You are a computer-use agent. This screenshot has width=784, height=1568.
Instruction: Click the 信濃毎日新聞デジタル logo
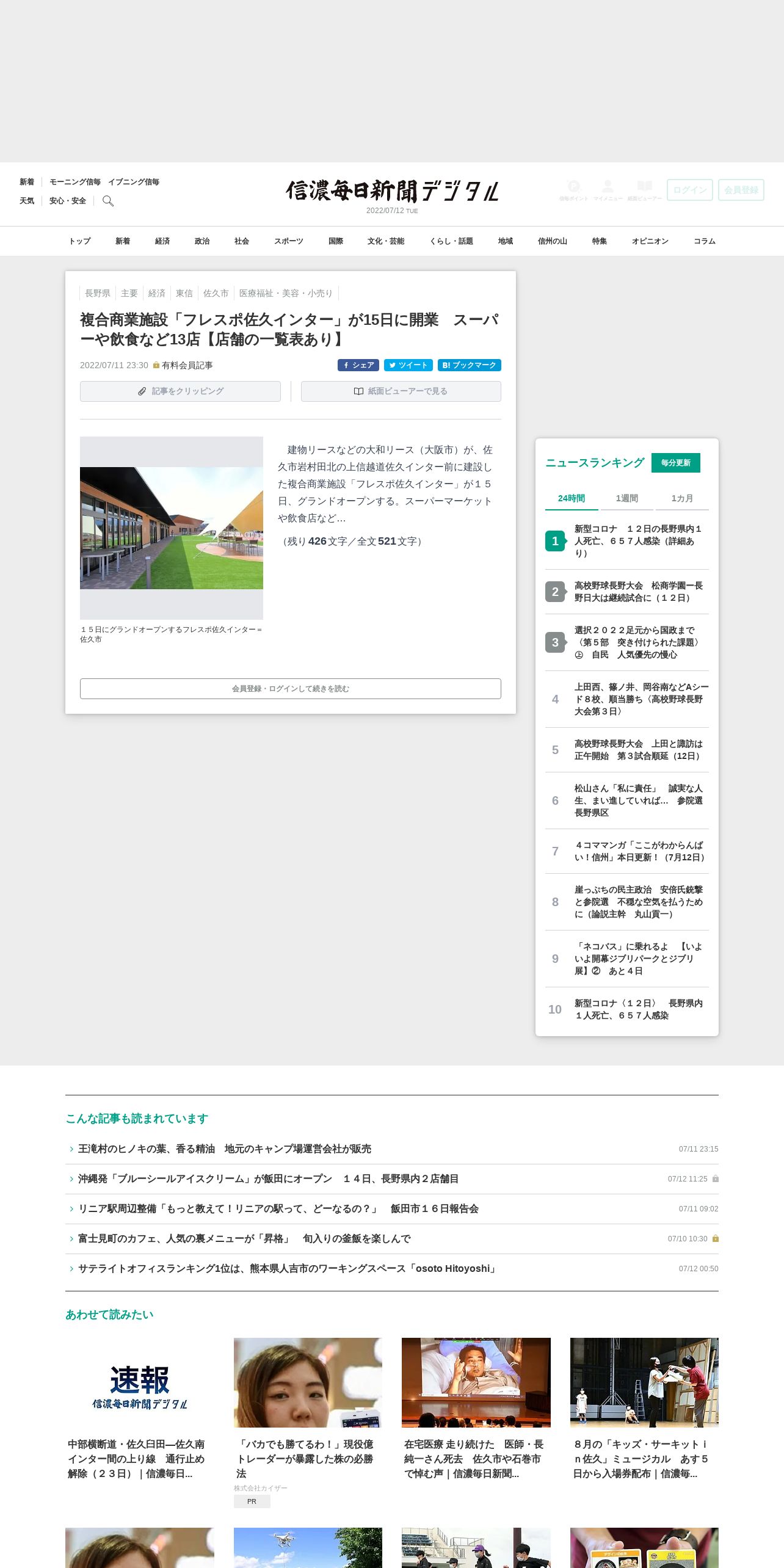coord(392,191)
